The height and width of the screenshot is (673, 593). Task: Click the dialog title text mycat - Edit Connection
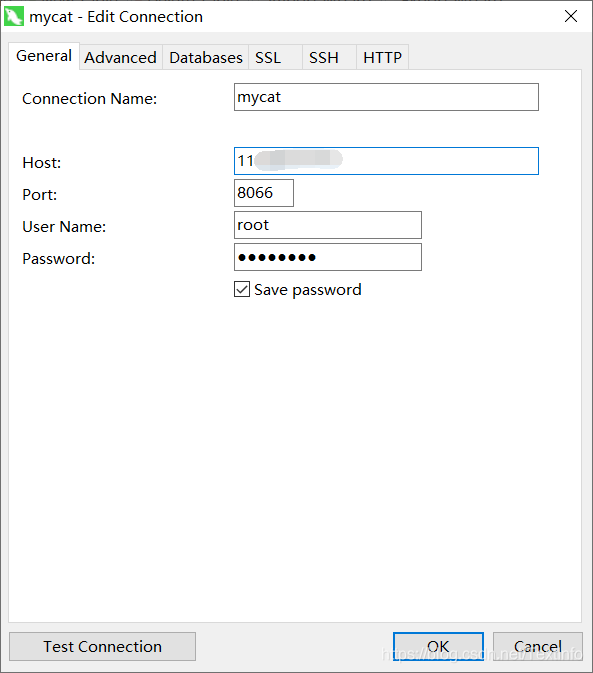click(x=116, y=17)
